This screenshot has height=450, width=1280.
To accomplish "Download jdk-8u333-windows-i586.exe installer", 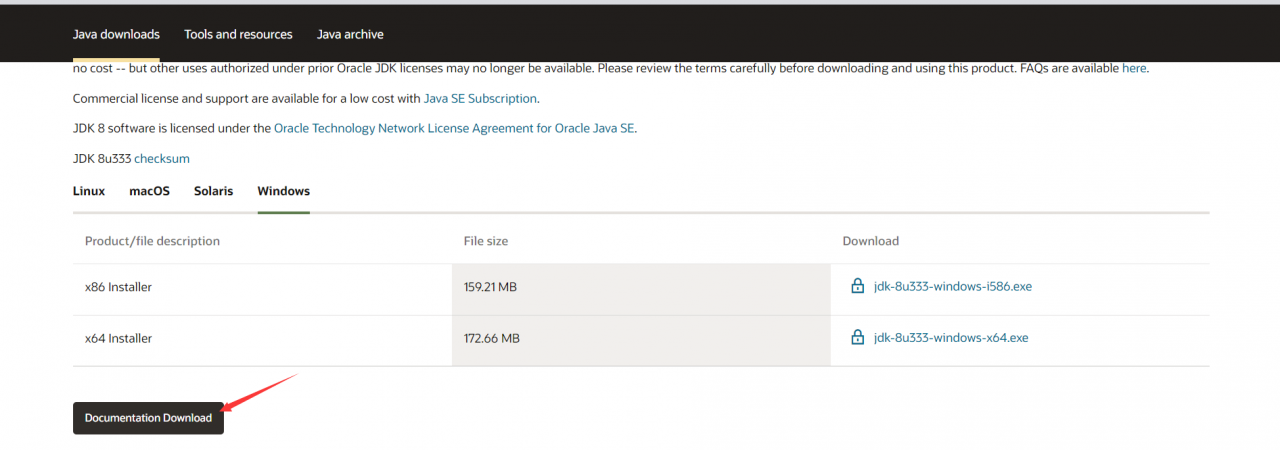I will tap(952, 286).
